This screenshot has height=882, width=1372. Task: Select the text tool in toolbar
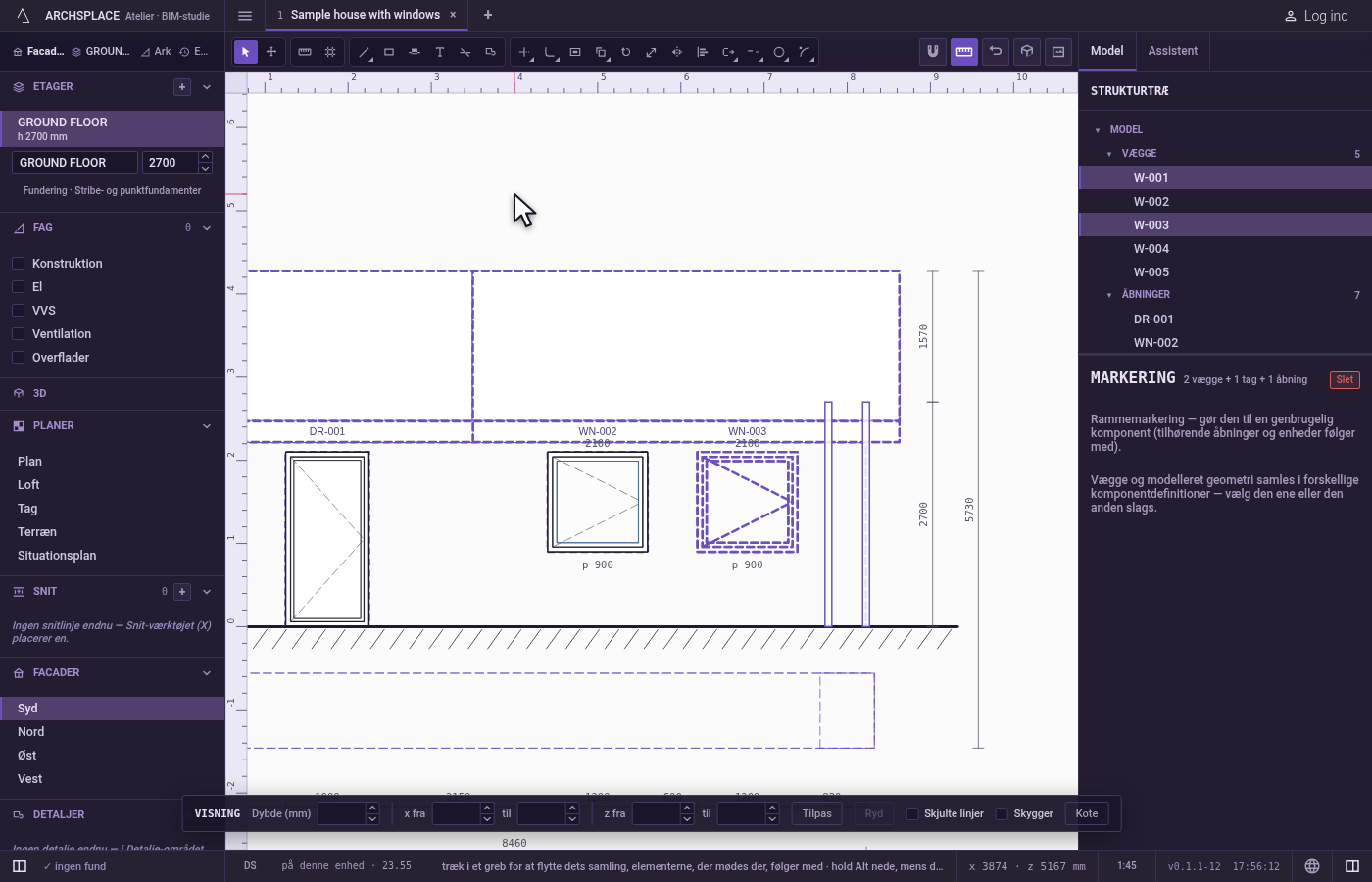[440, 52]
